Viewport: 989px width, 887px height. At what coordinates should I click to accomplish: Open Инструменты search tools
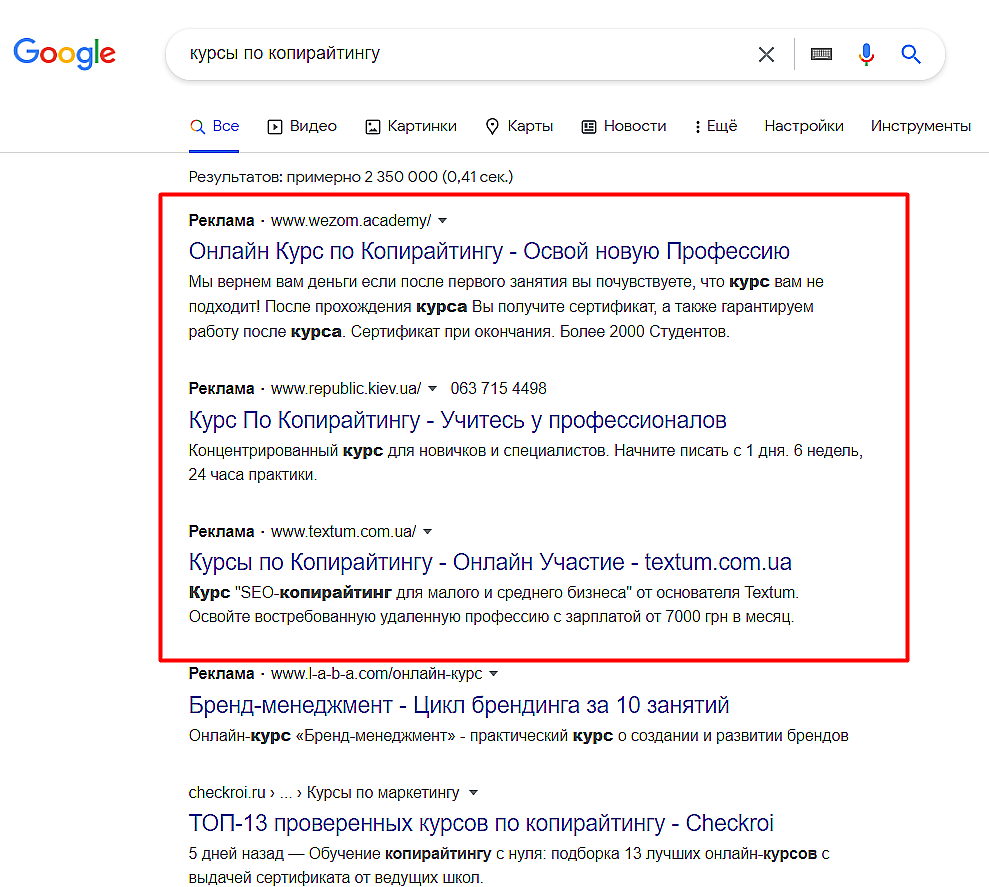tap(920, 126)
